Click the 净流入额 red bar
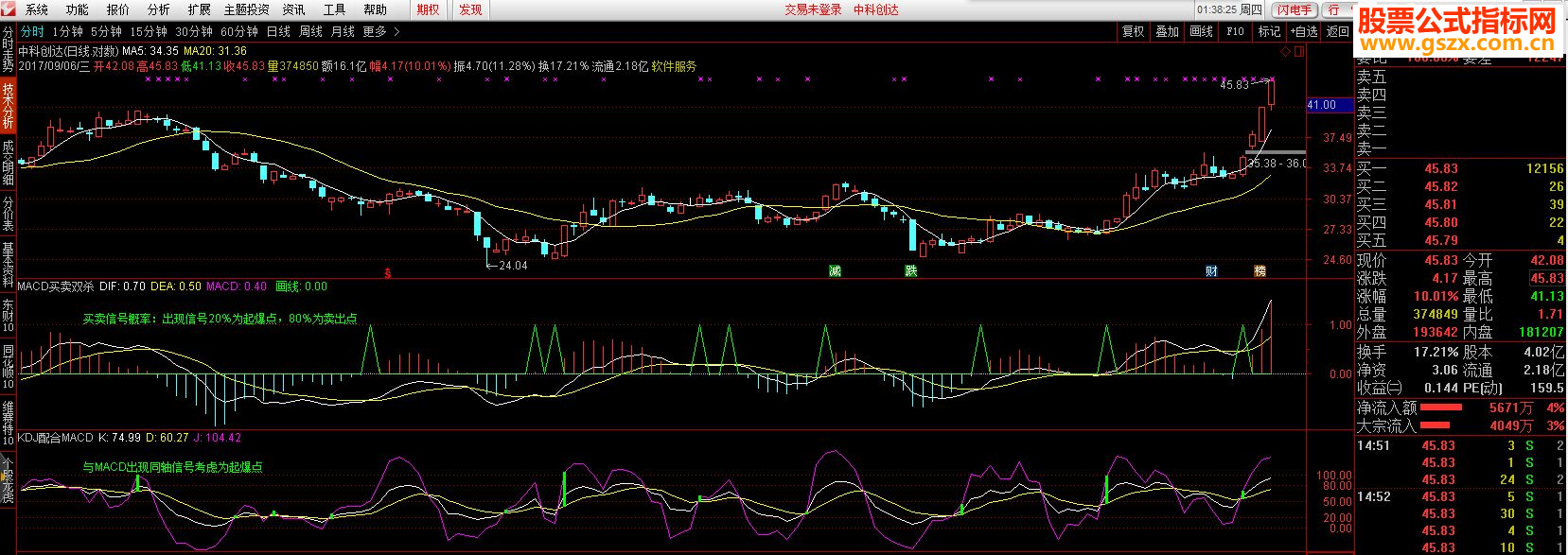Viewport: 1568px width, 555px height. (1441, 408)
